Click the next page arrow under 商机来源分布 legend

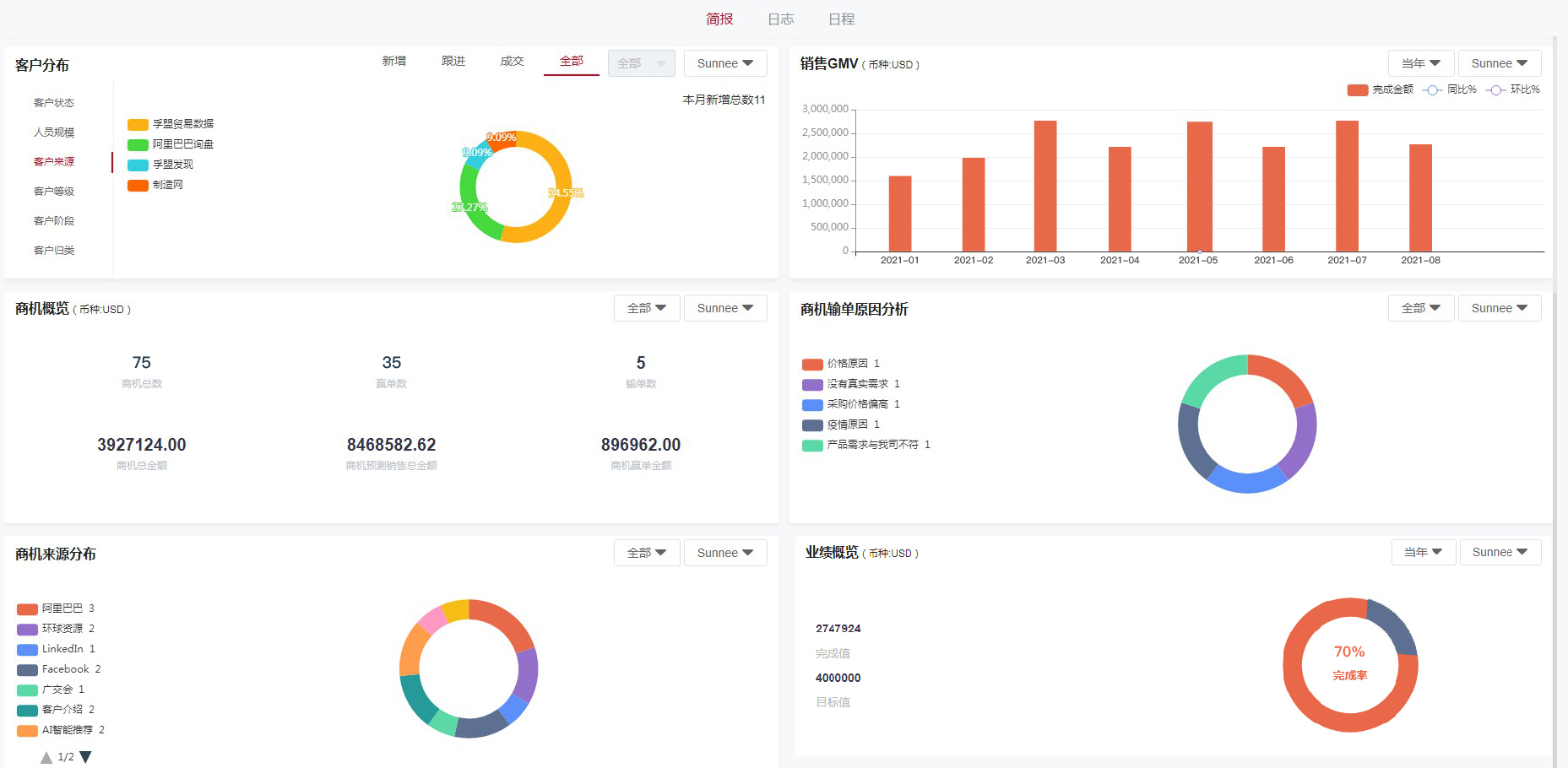84,756
